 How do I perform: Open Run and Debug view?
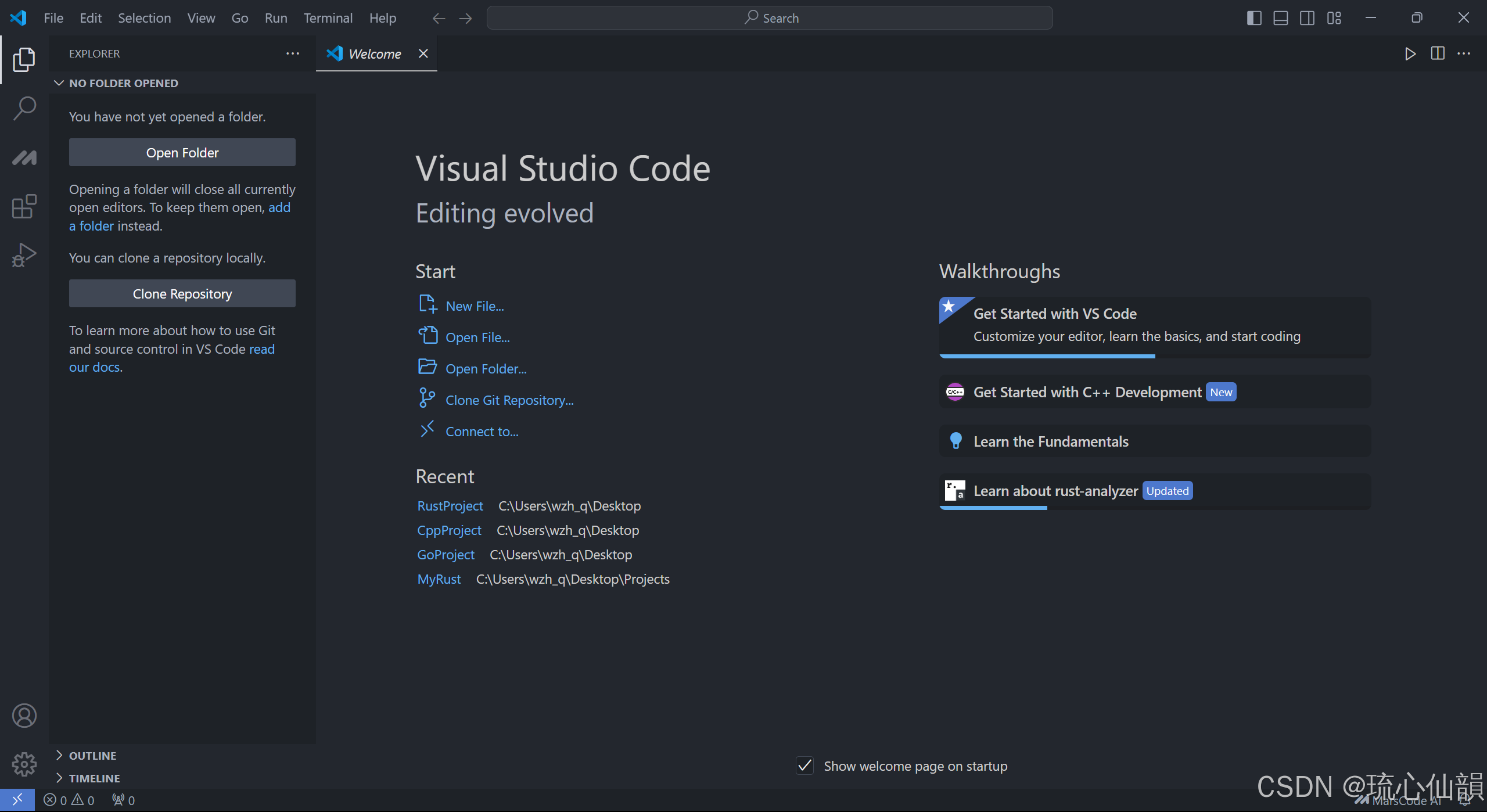click(24, 255)
